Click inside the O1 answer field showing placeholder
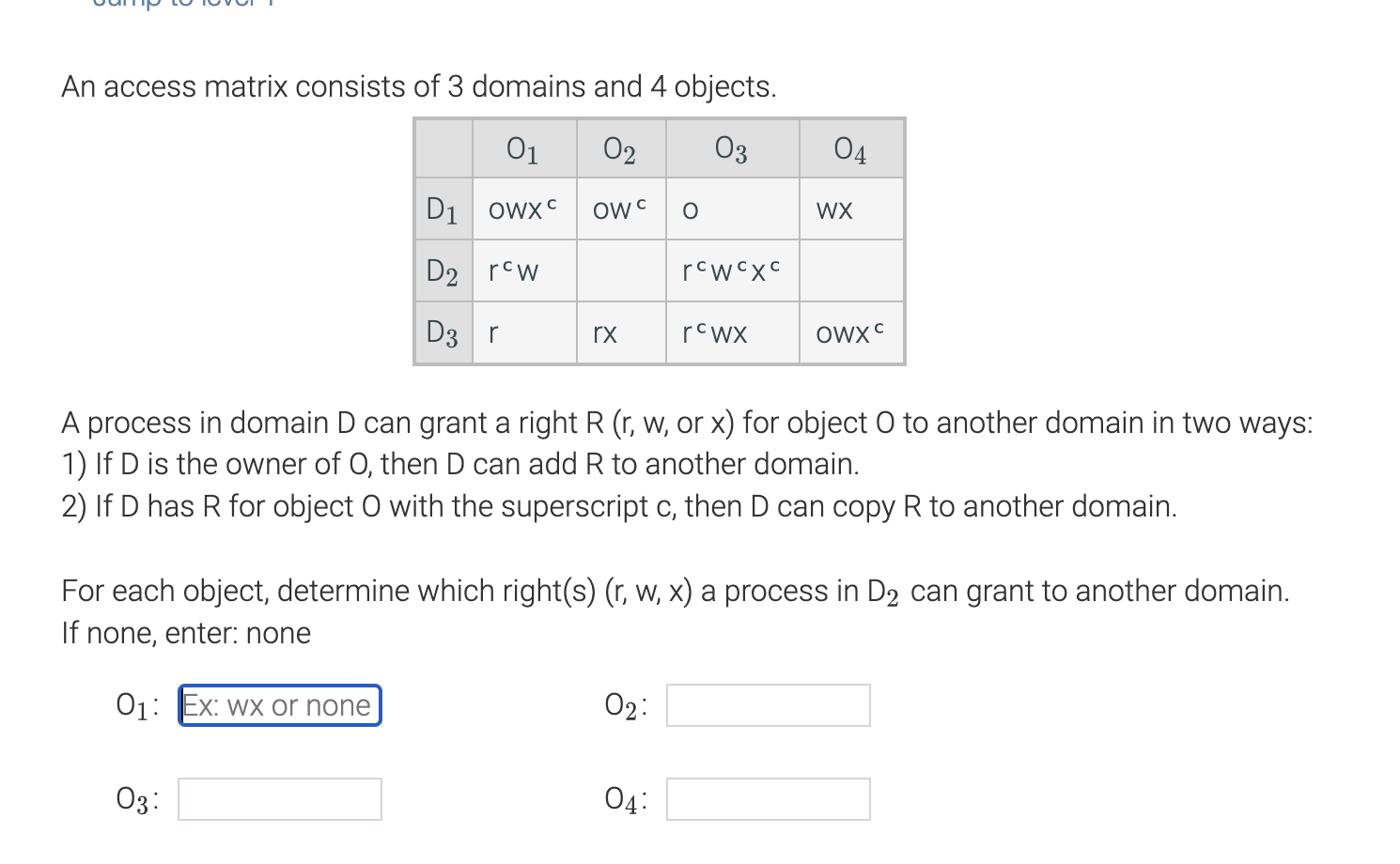Viewport: 1400px width, 864px height. click(x=278, y=705)
